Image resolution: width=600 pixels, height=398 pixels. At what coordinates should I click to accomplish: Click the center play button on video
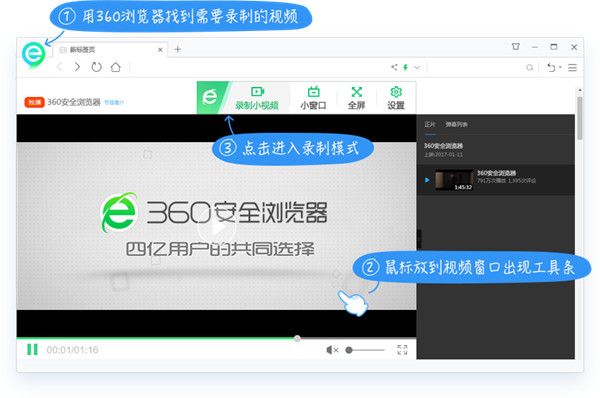(x=217, y=228)
